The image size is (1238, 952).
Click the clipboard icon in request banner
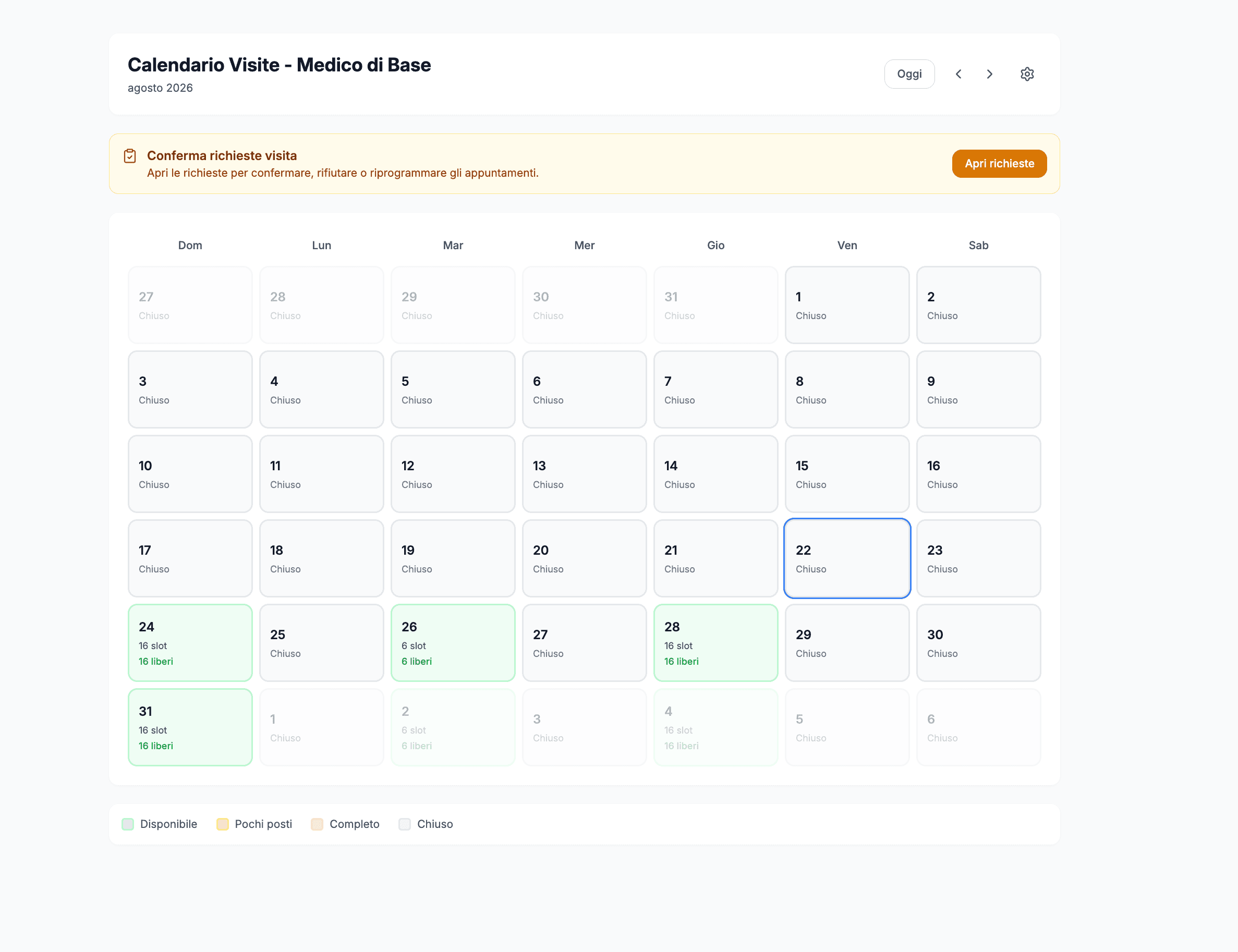click(130, 156)
